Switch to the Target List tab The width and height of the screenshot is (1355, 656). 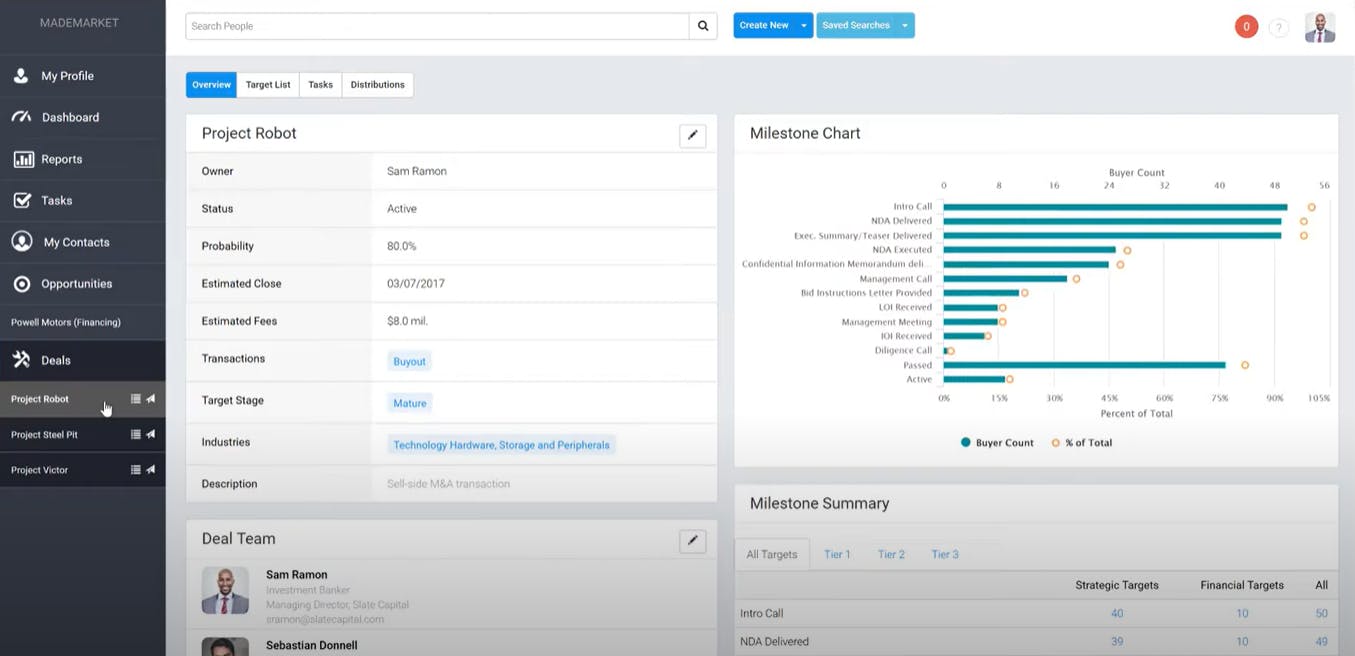[268, 85]
